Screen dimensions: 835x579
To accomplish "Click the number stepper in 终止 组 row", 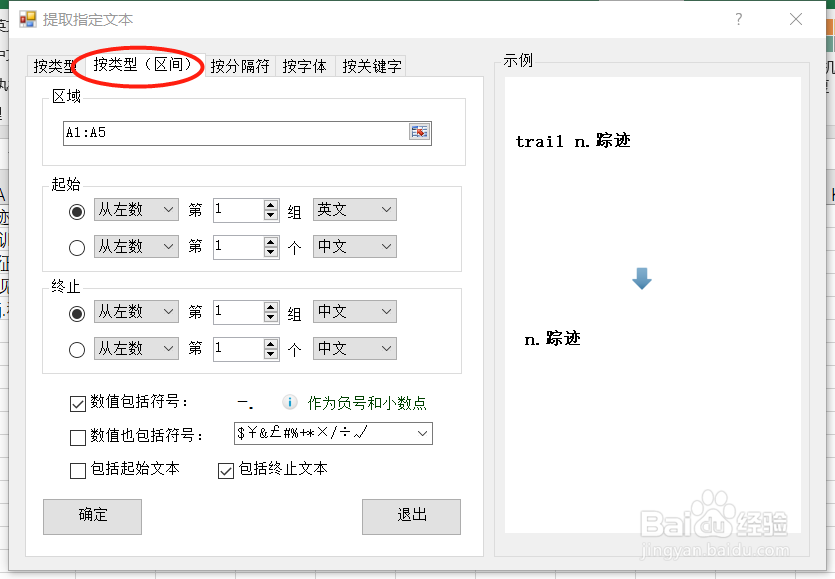I will (x=271, y=312).
